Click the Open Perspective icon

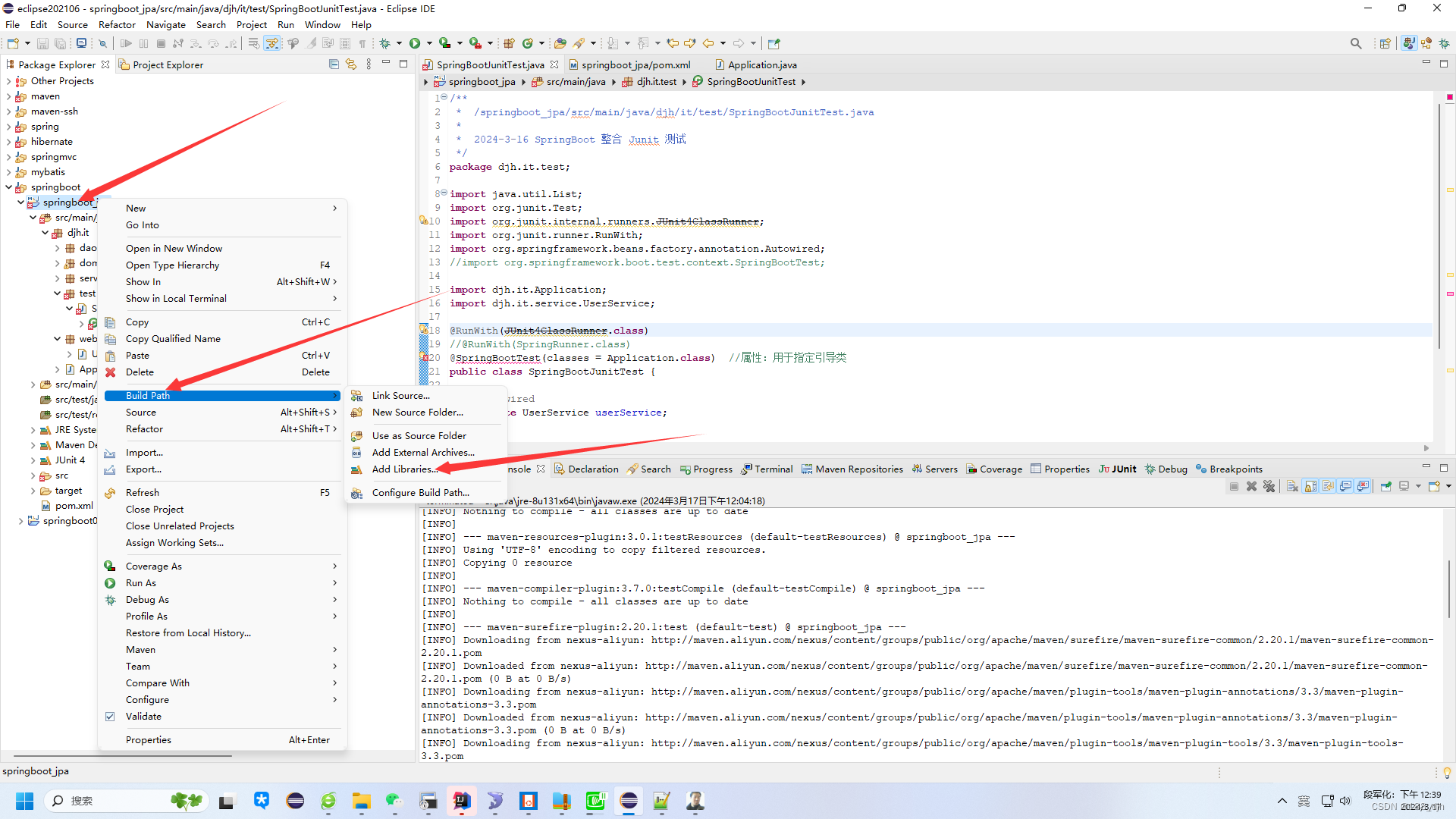(1385, 43)
